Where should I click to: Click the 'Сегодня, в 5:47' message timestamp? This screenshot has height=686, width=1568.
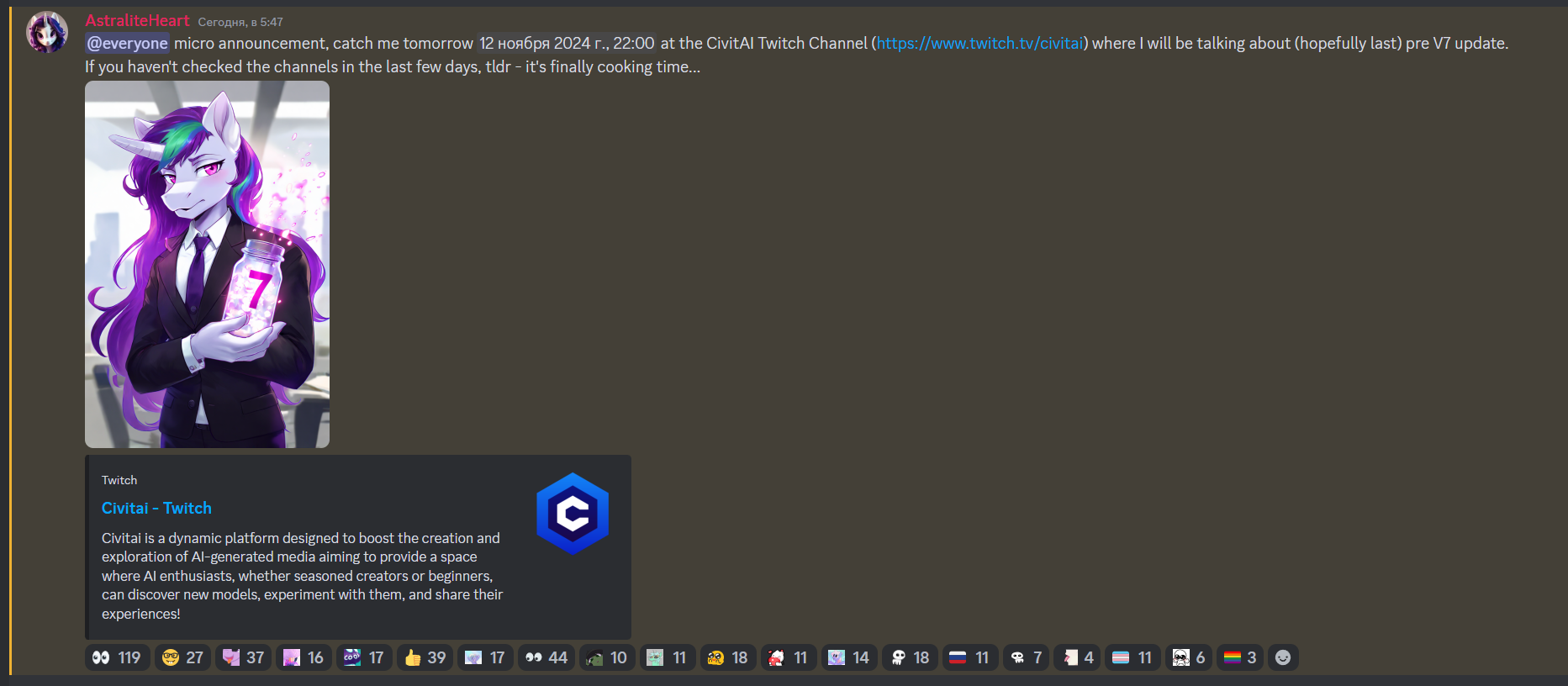[x=240, y=22]
